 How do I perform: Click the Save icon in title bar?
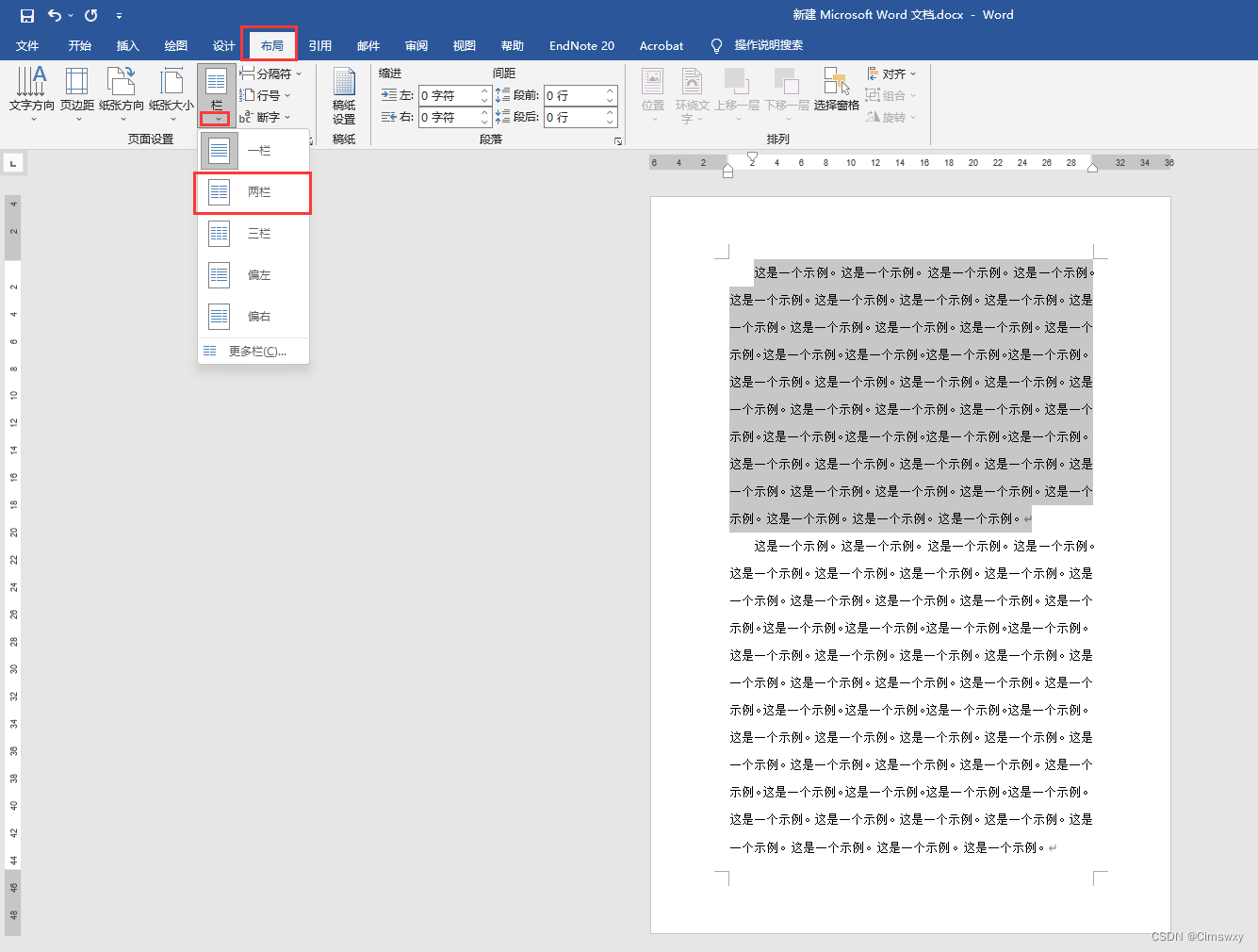tap(26, 15)
